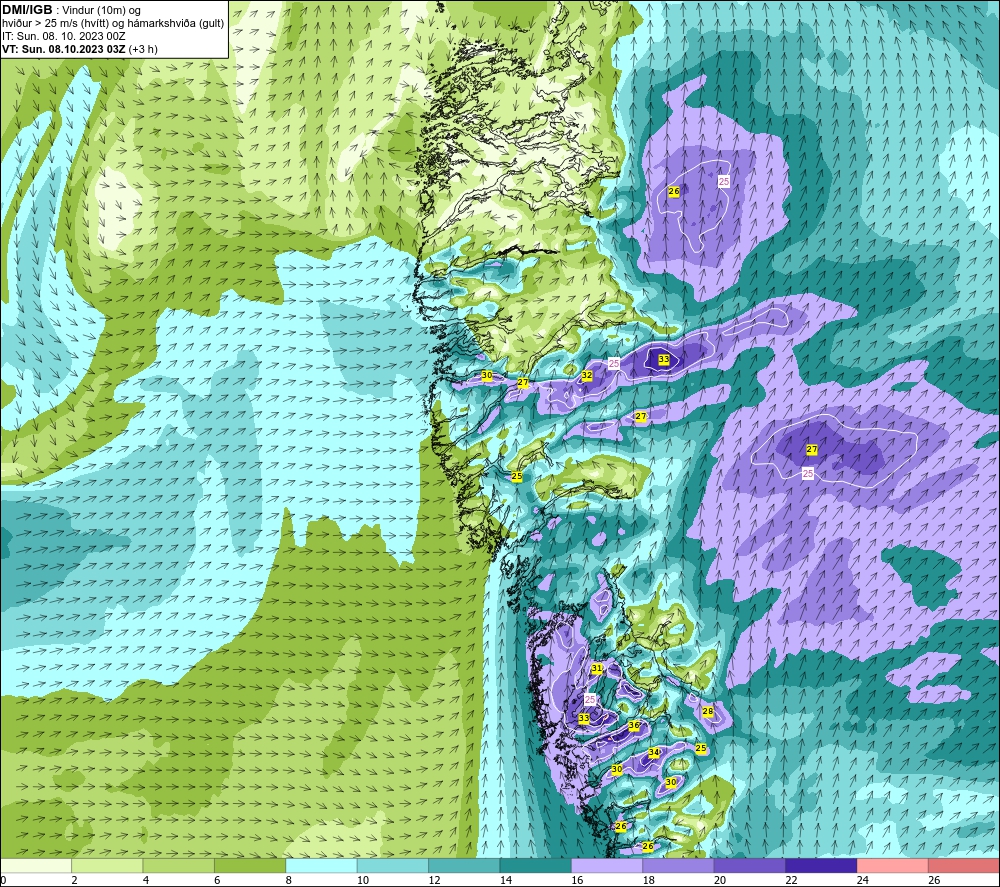Screen dimensions: 1000x887
Task: Click the legend tick label 24
Action: (x=863, y=880)
